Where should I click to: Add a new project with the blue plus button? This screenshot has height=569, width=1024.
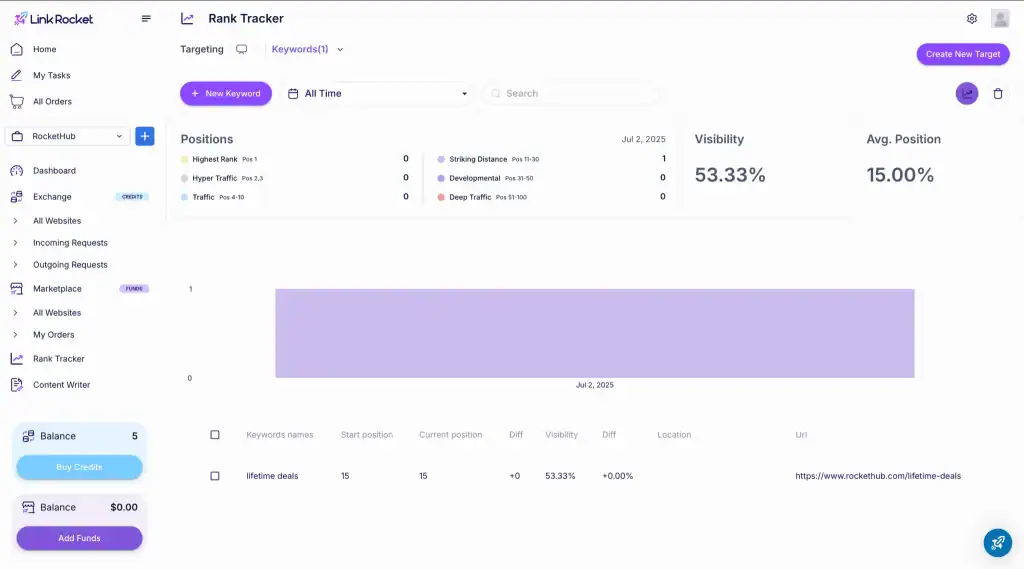coord(145,136)
